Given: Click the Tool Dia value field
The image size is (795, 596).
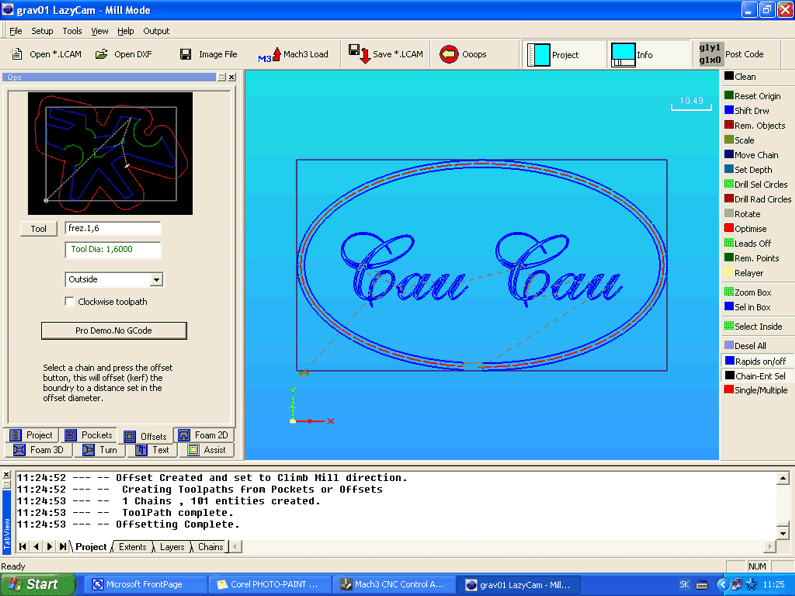Looking at the screenshot, I should [113, 249].
